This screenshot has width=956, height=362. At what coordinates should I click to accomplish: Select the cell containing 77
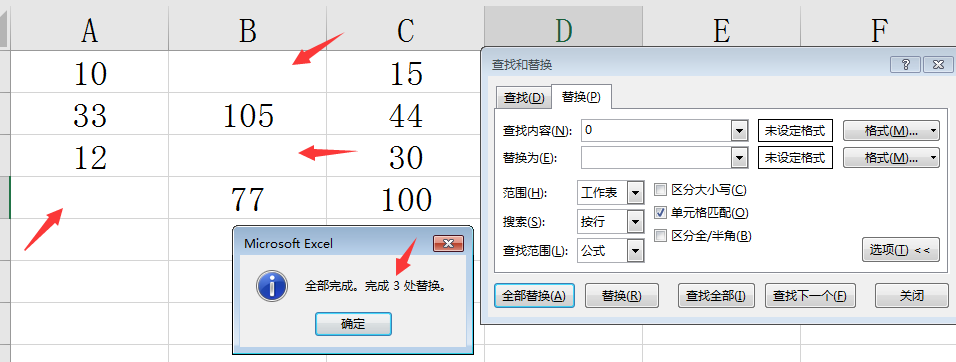click(x=248, y=198)
